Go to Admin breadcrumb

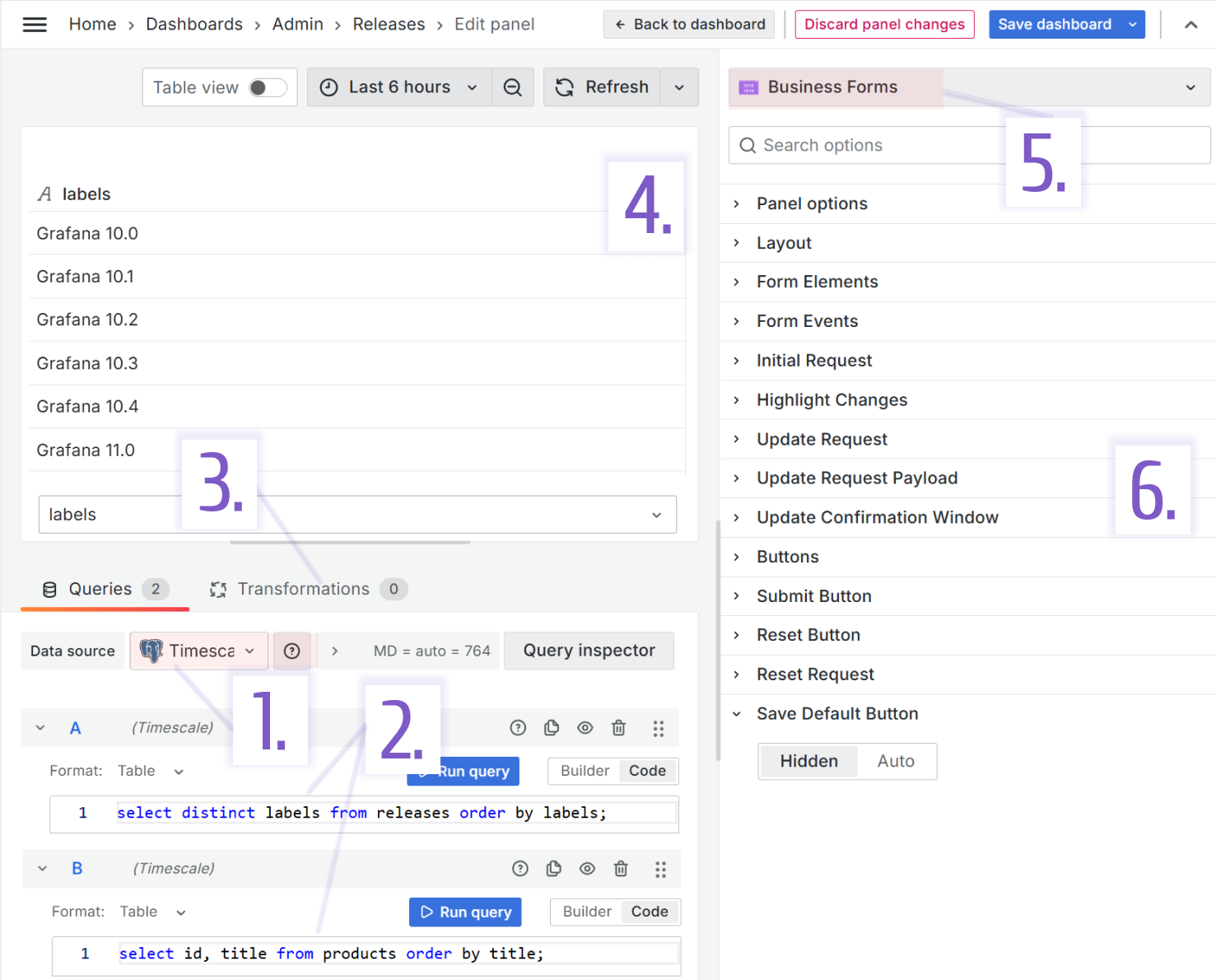298,25
